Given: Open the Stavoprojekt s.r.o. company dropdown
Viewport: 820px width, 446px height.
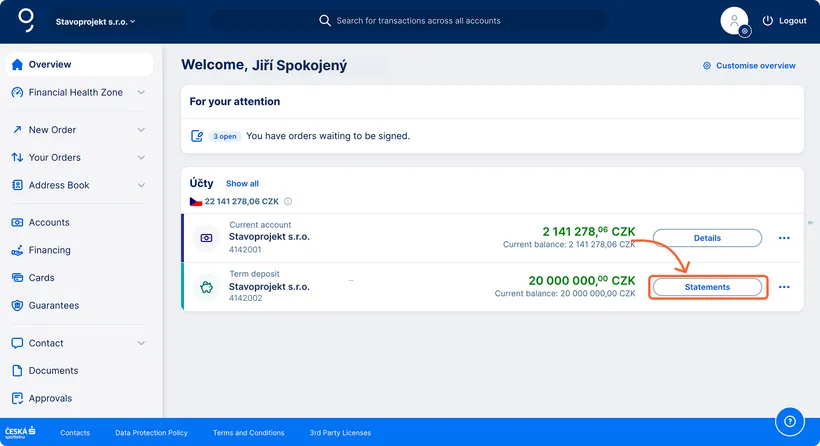Looking at the screenshot, I should 96,21.
